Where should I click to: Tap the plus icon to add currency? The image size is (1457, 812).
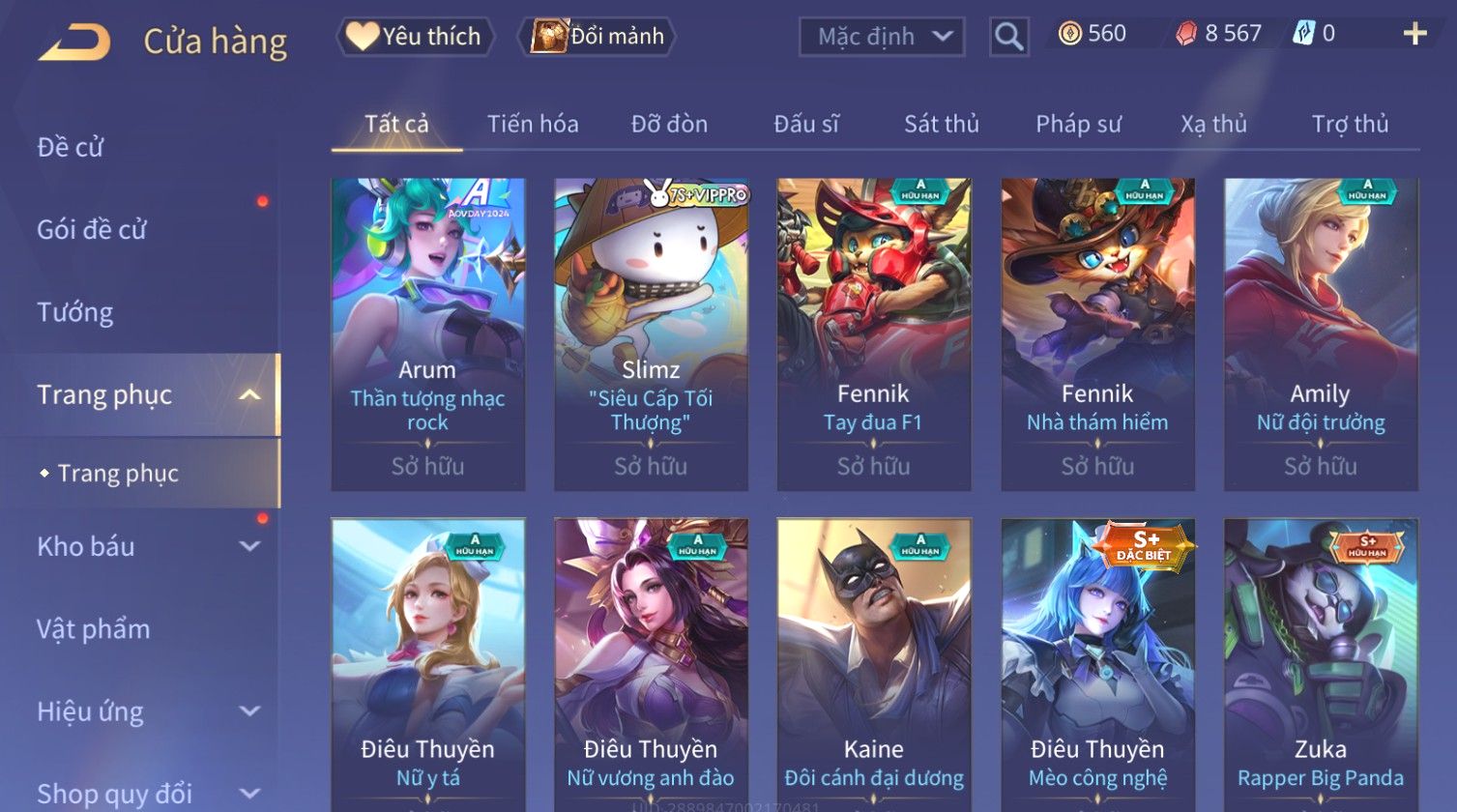(x=1414, y=35)
